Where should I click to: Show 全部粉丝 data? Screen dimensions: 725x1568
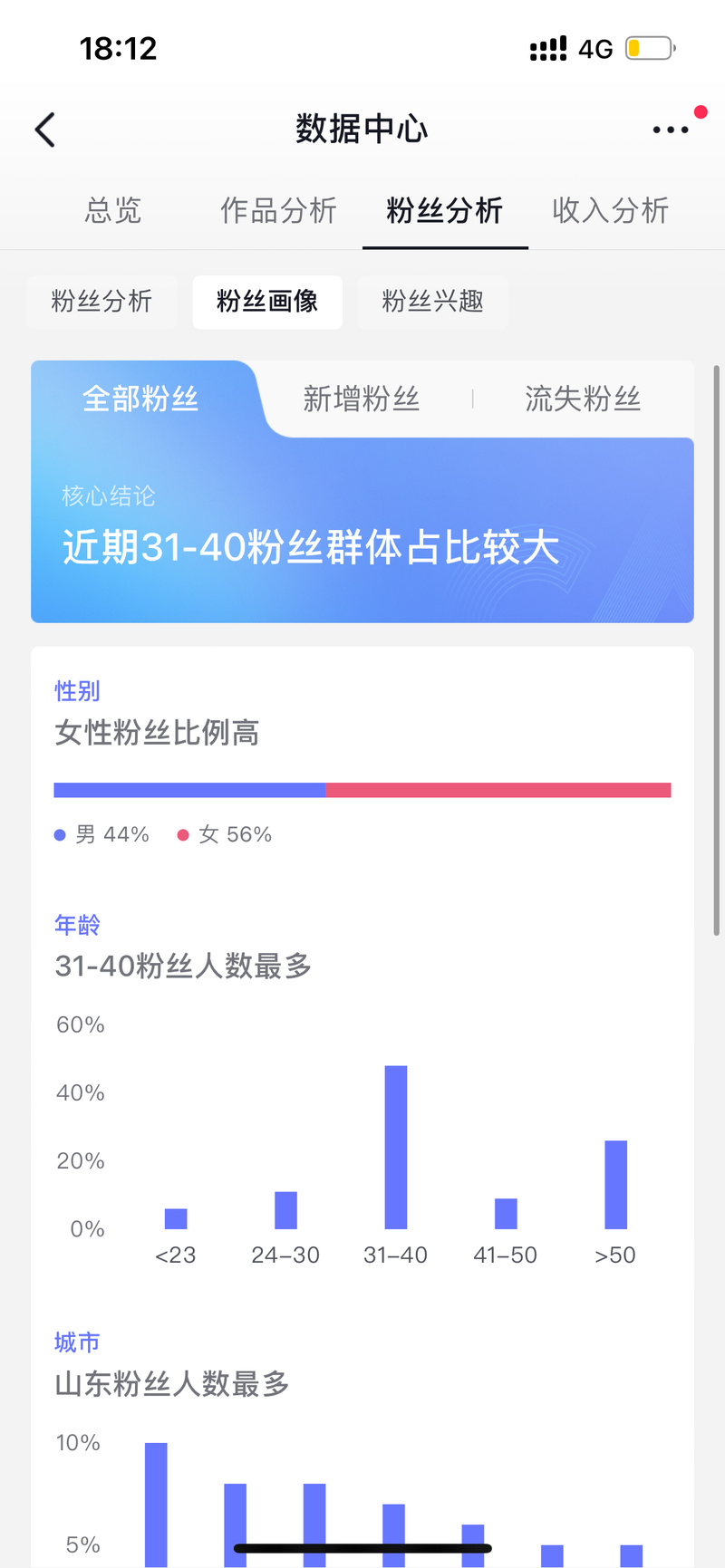(x=140, y=399)
